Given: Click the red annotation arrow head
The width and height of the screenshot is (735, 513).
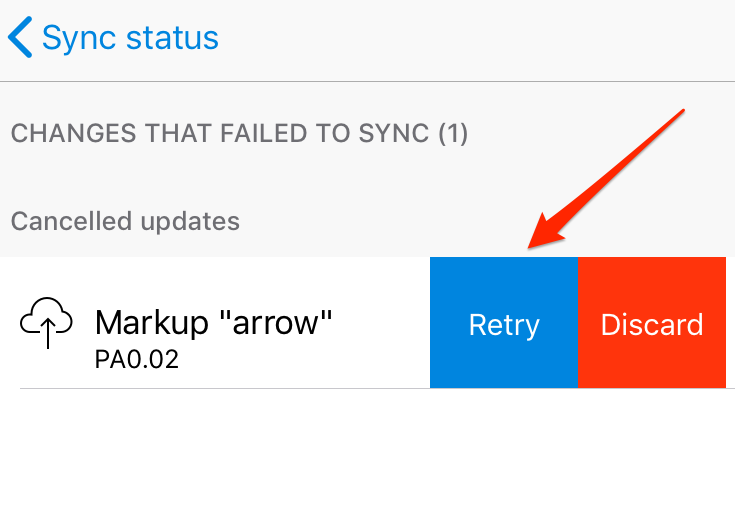Looking at the screenshot, I should pos(540,238).
